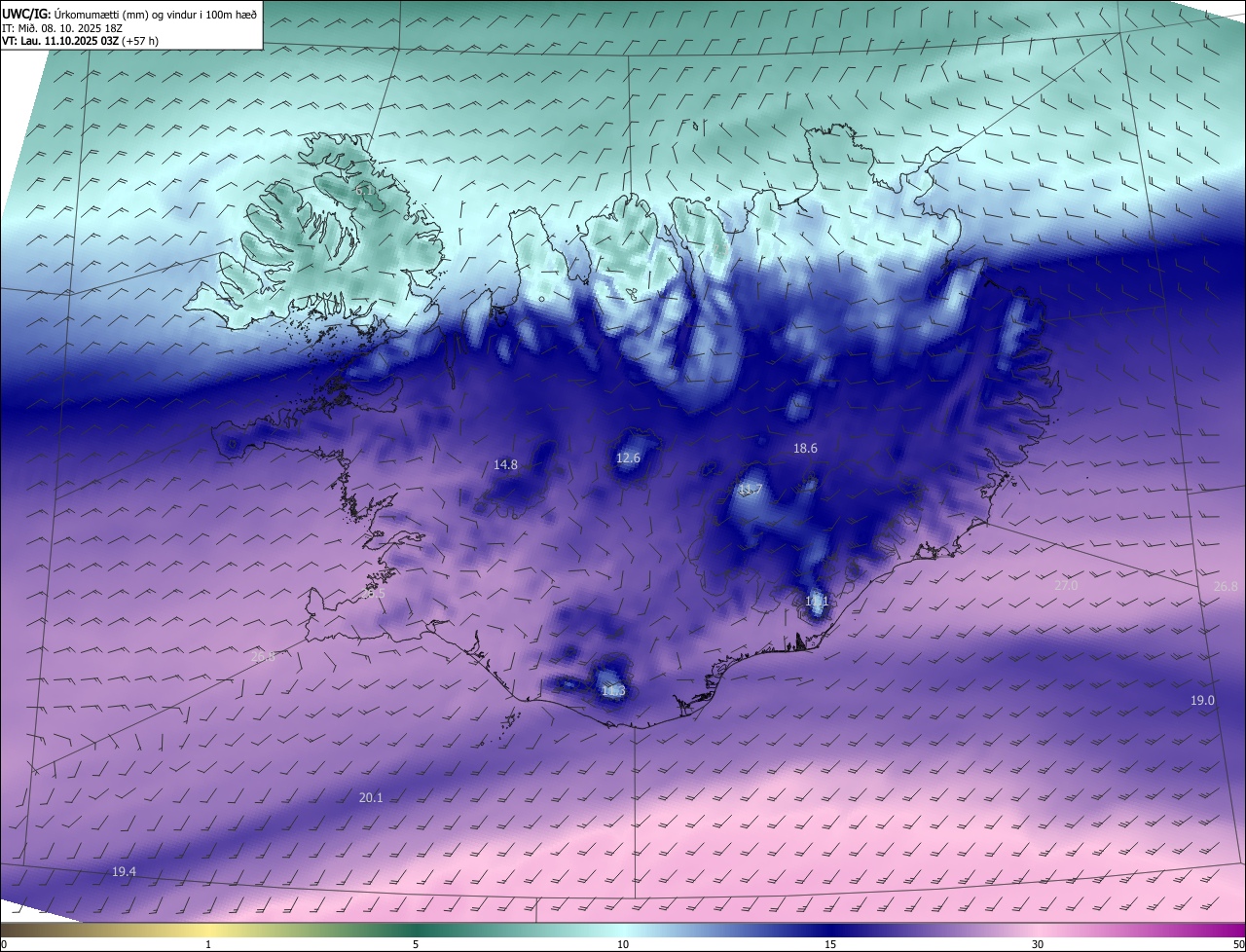Select the 20.1 value over the ocean
Image resolution: width=1246 pixels, height=952 pixels.
point(371,798)
